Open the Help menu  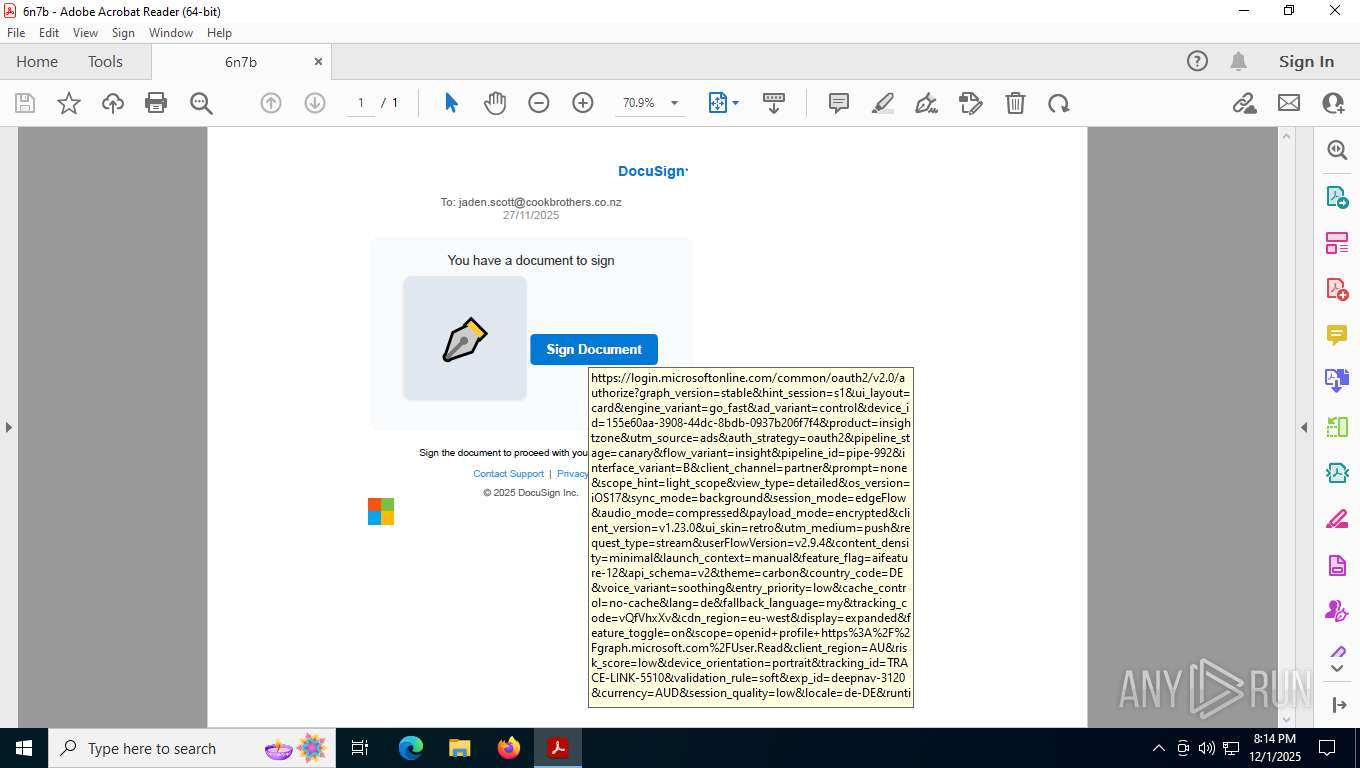pyautogui.click(x=220, y=33)
